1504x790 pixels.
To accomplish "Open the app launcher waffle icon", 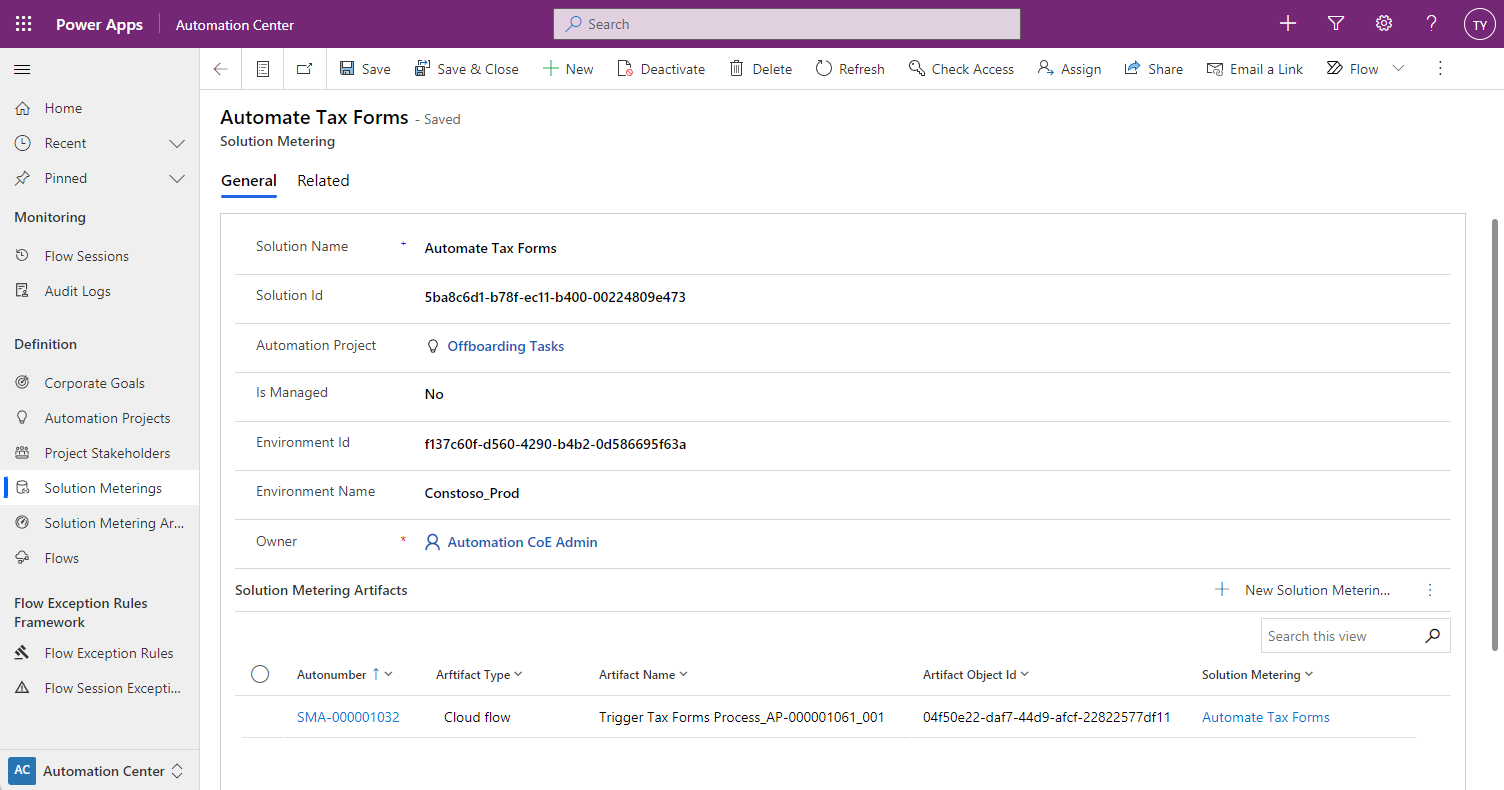I will [x=23, y=24].
